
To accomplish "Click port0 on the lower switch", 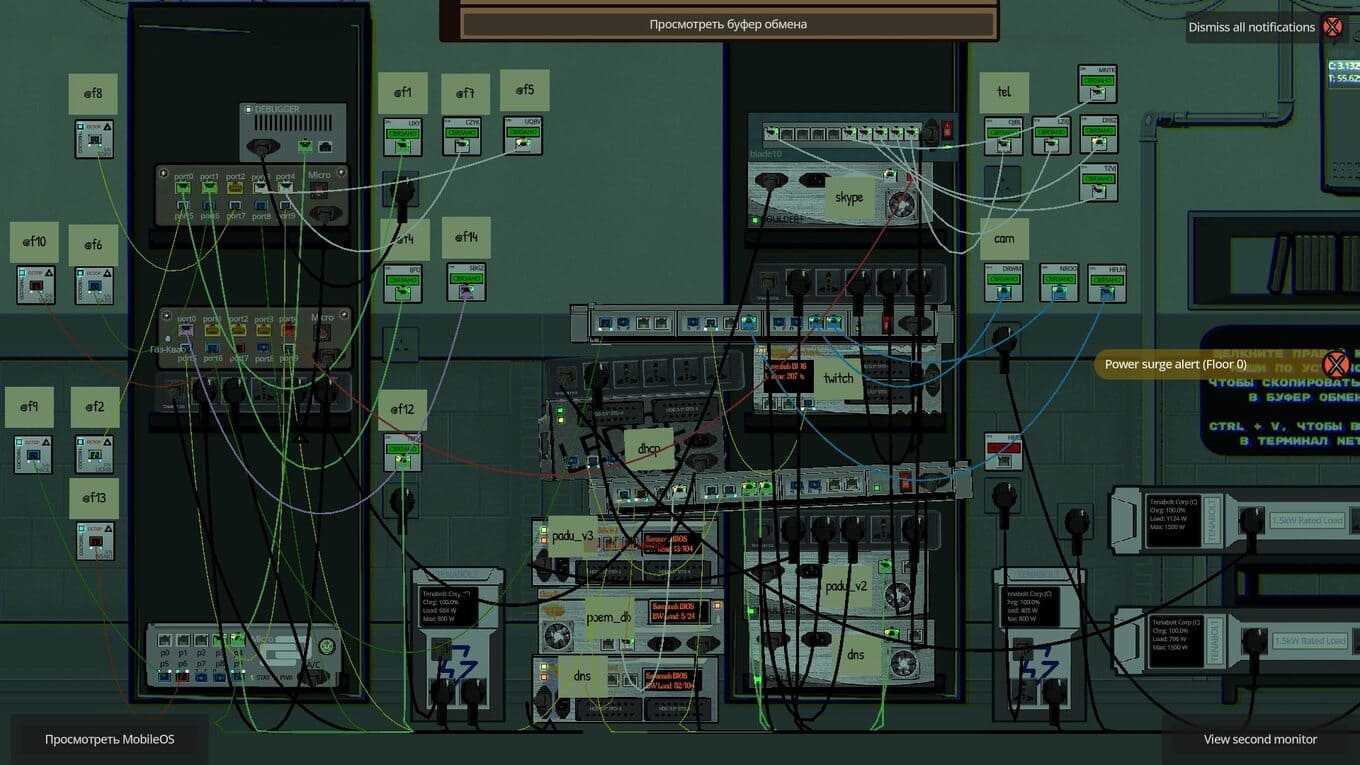I will (185, 328).
